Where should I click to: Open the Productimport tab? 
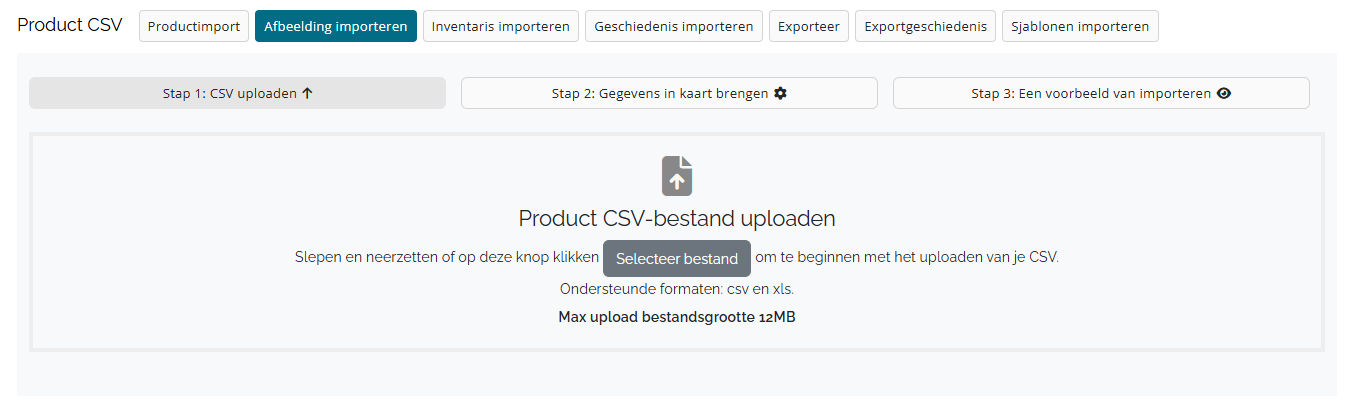click(x=194, y=26)
